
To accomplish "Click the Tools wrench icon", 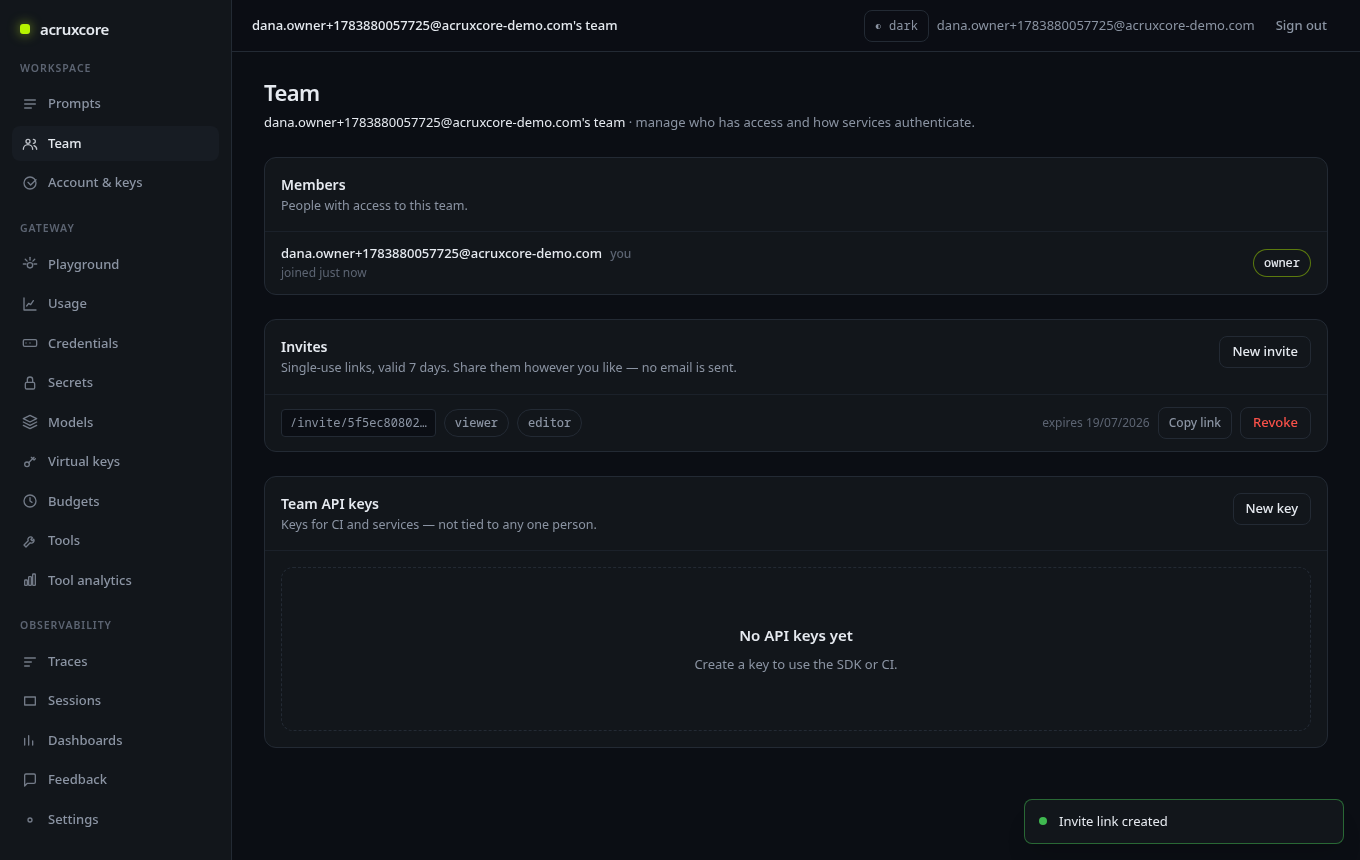I will tap(30, 541).
